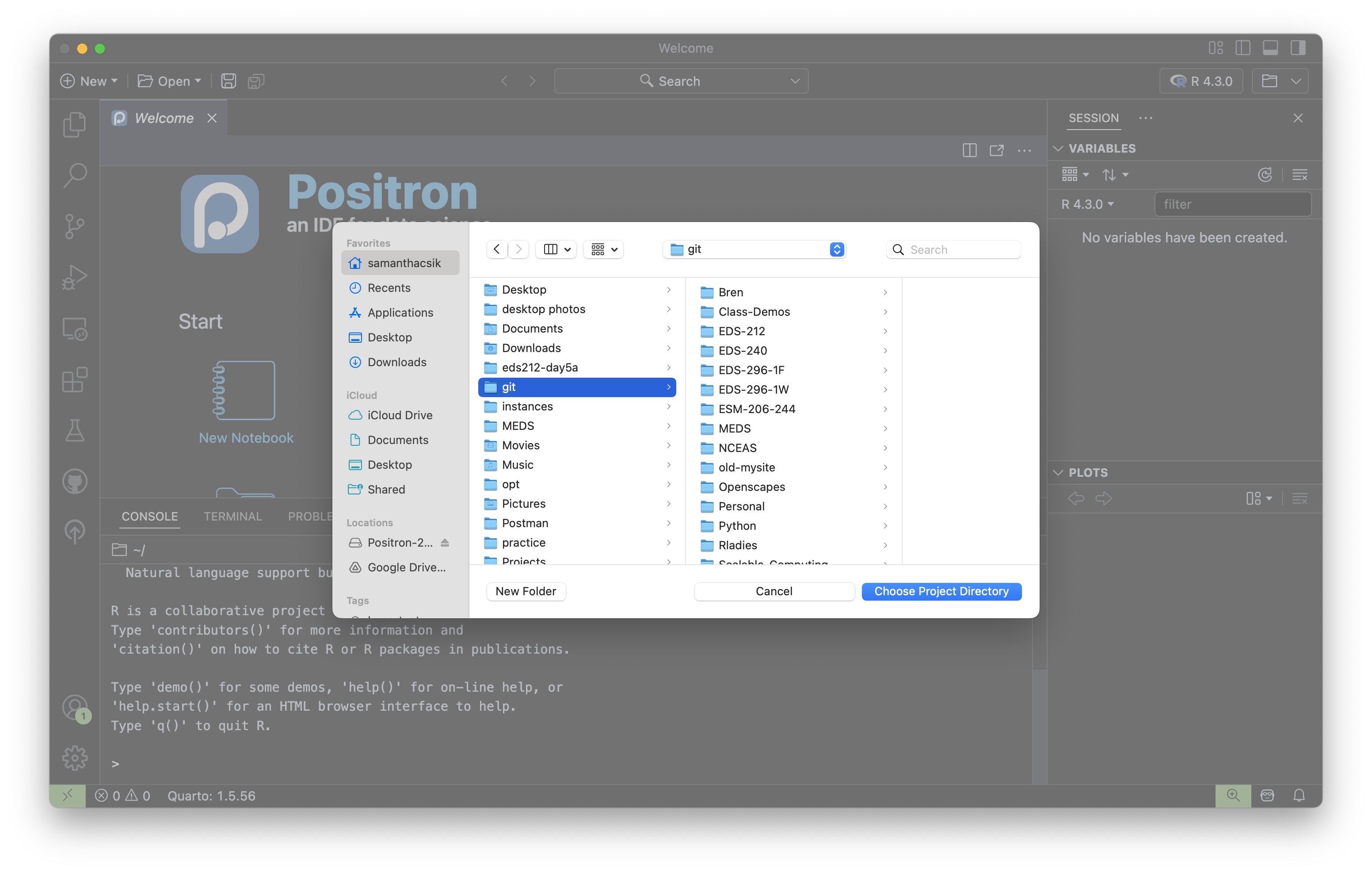Click the dialog Search field
Viewport: 1372px width, 873px height.
click(x=954, y=249)
